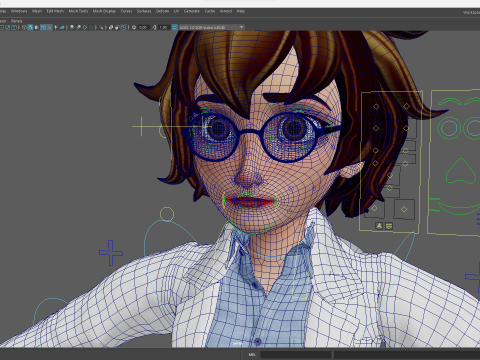Click the gamma value field 1.00
480x360 pixels.
click(x=163, y=27)
